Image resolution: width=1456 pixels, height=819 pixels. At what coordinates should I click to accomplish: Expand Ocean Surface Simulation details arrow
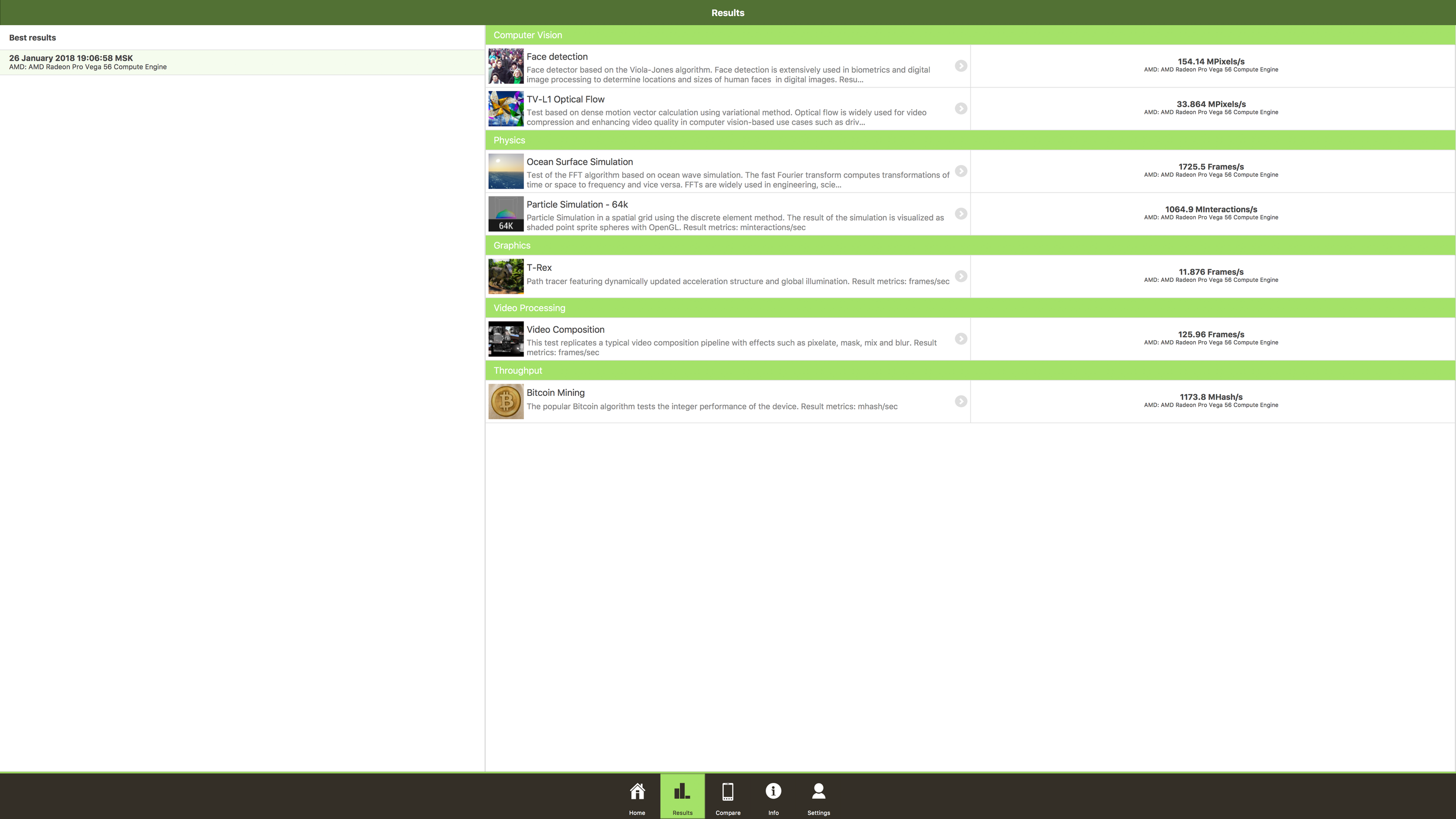point(961,171)
